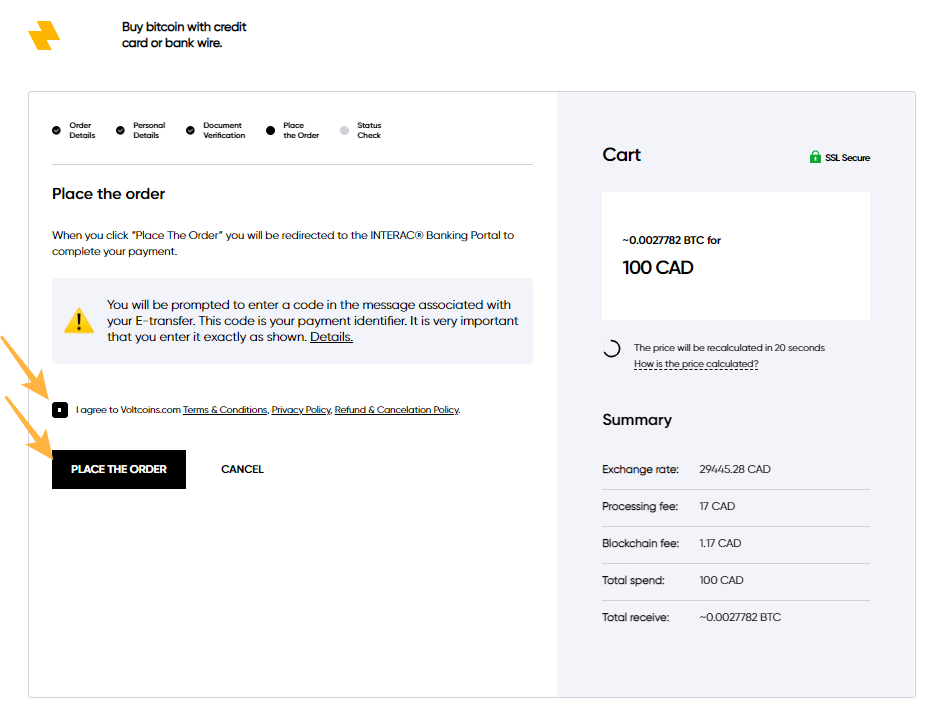Click the grey Status Check step dot
Screen dimensions: 926x709
[344, 130]
